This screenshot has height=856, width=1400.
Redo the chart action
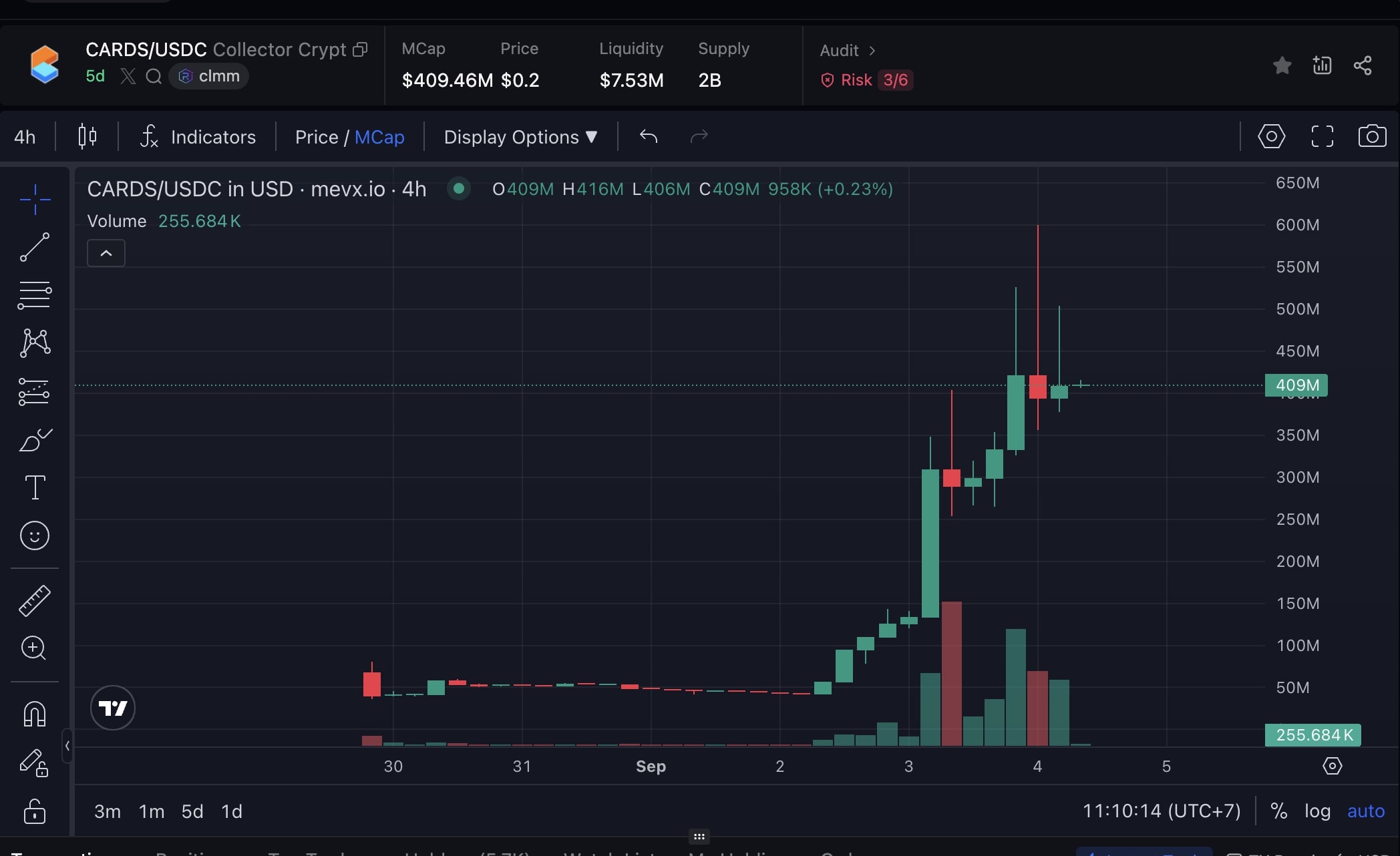click(699, 136)
